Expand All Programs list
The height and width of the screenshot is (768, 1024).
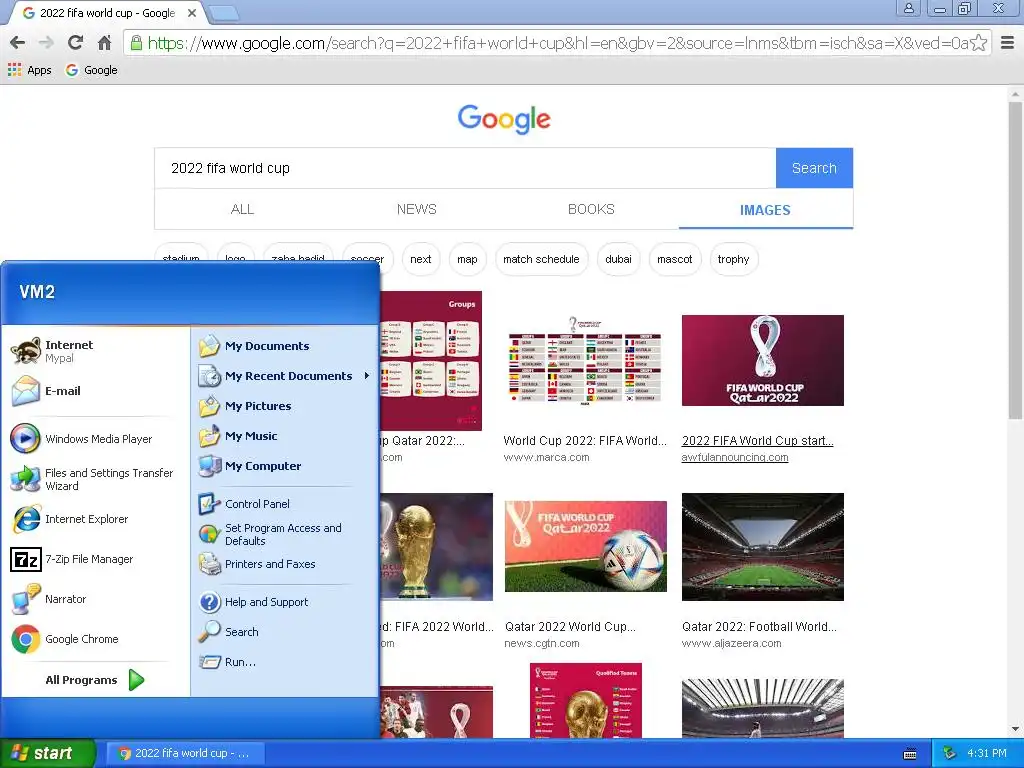point(95,680)
